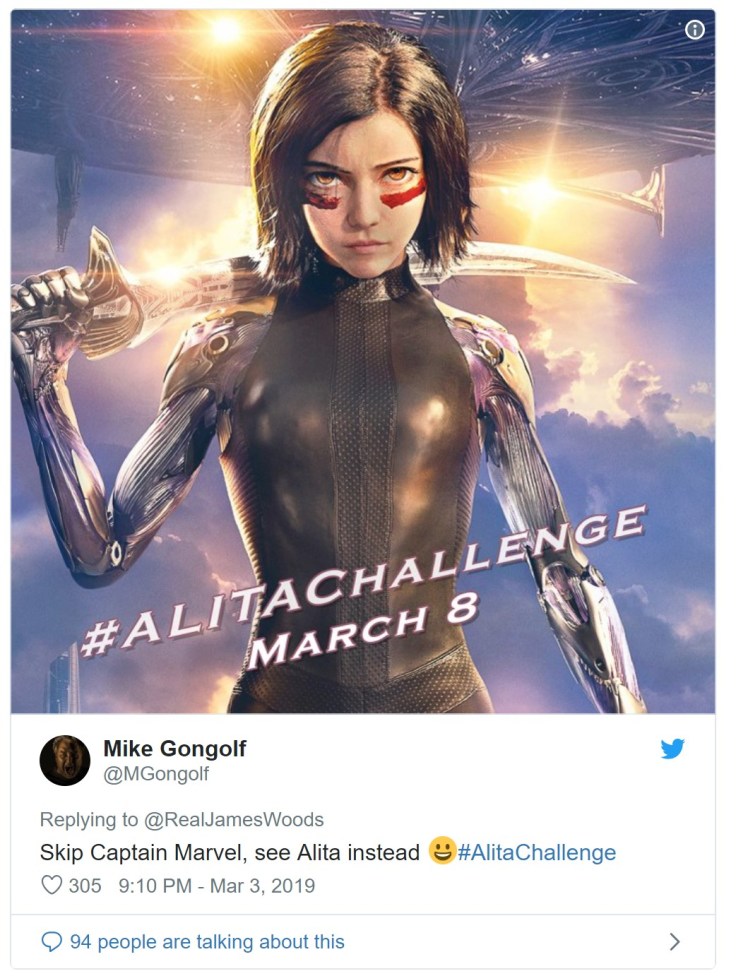The width and height of the screenshot is (736, 976).
Task: Click the speech bubble reply icon
Action: pyautogui.click(x=52, y=942)
